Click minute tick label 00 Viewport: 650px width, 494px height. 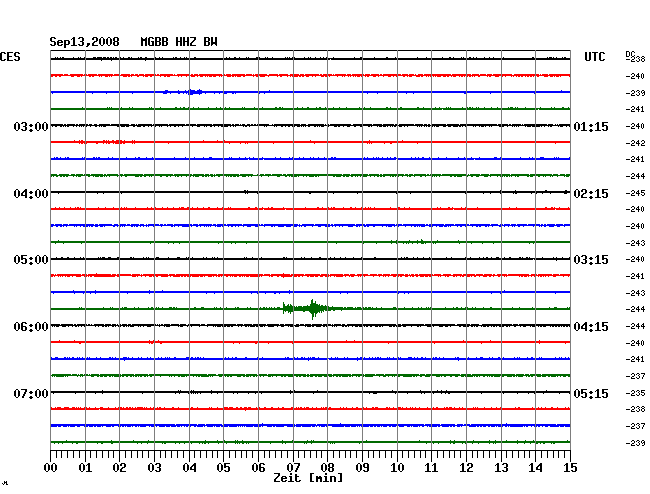(51, 467)
